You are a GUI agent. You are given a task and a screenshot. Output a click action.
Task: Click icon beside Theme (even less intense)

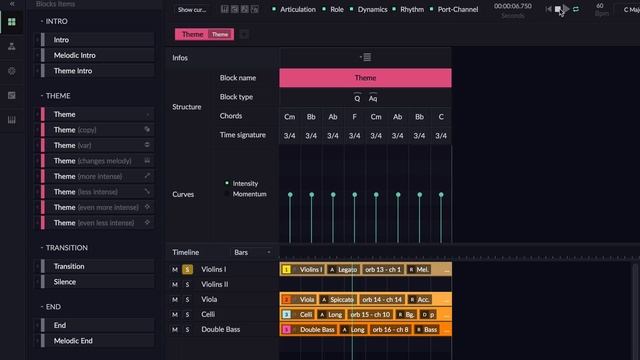coord(147,222)
